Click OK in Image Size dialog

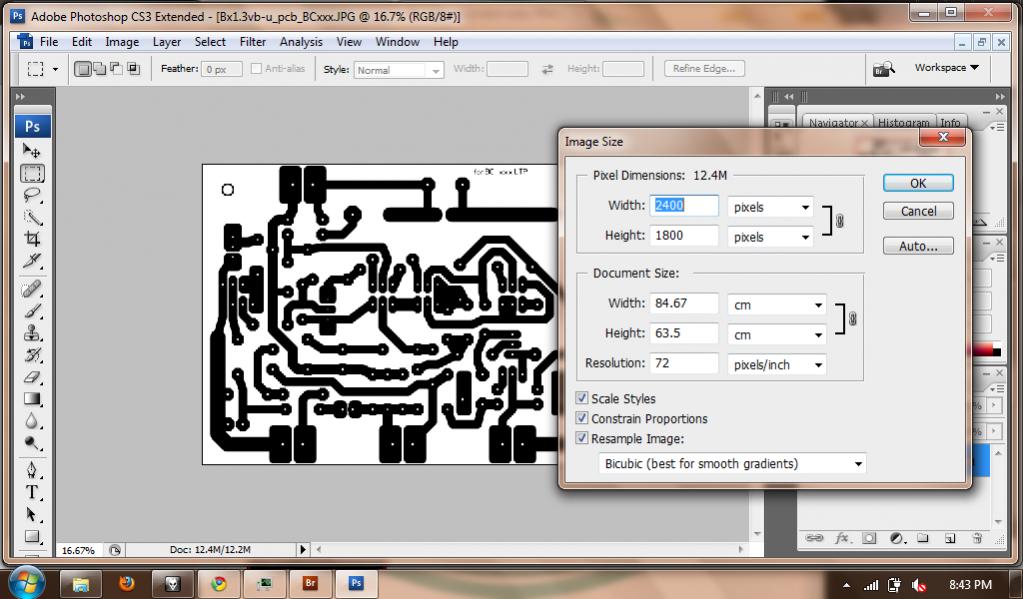[918, 183]
